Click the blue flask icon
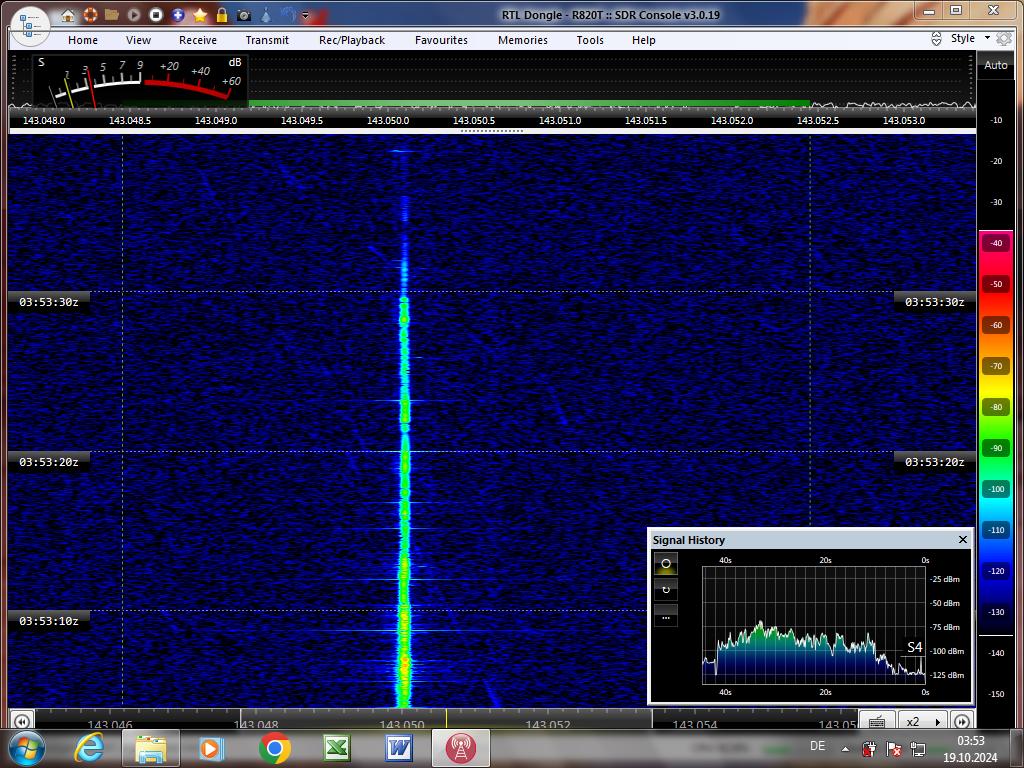1024x768 pixels. tap(266, 14)
